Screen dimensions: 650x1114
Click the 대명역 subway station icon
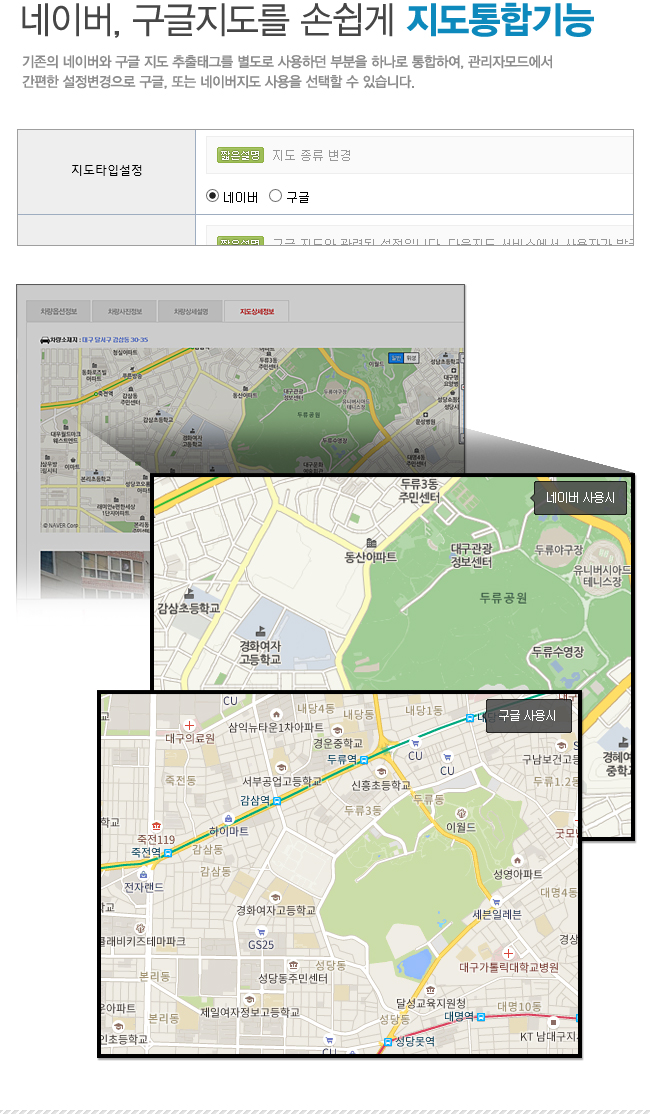[x=482, y=1017]
